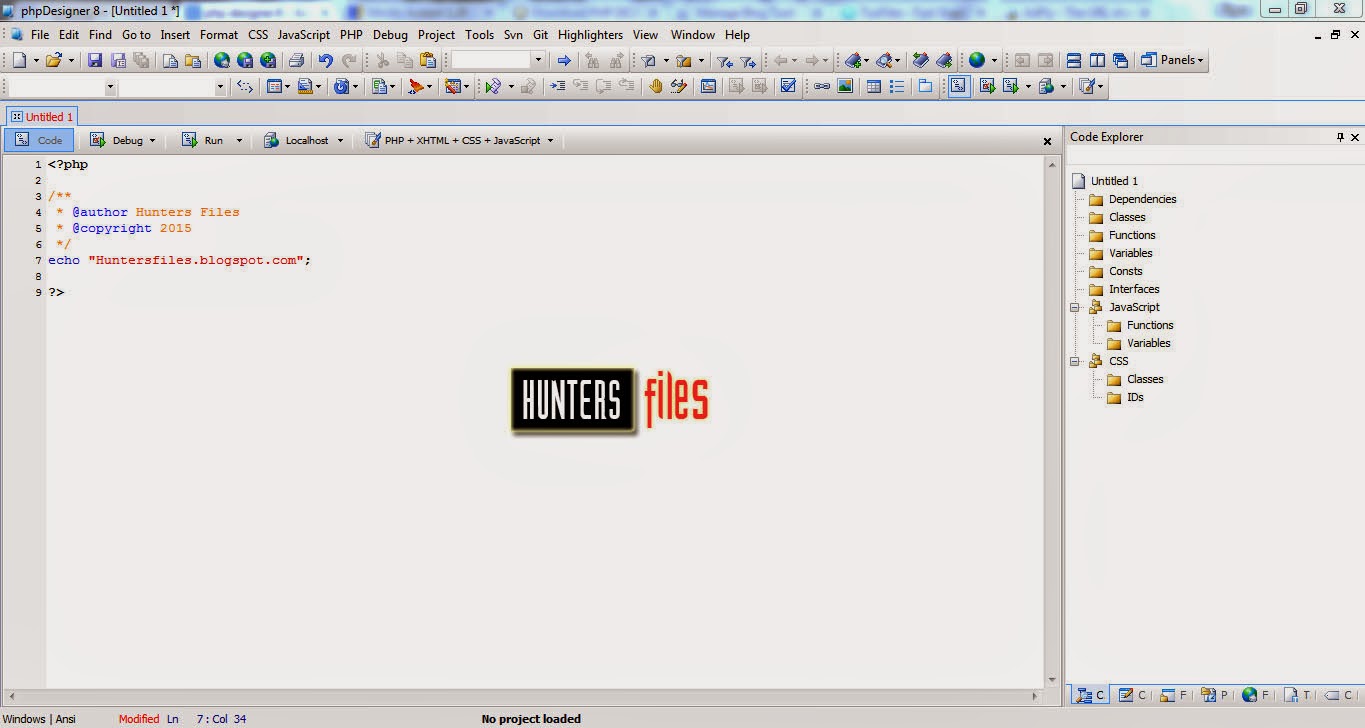Click the New file icon
The image size is (1365, 728).
click(20, 60)
